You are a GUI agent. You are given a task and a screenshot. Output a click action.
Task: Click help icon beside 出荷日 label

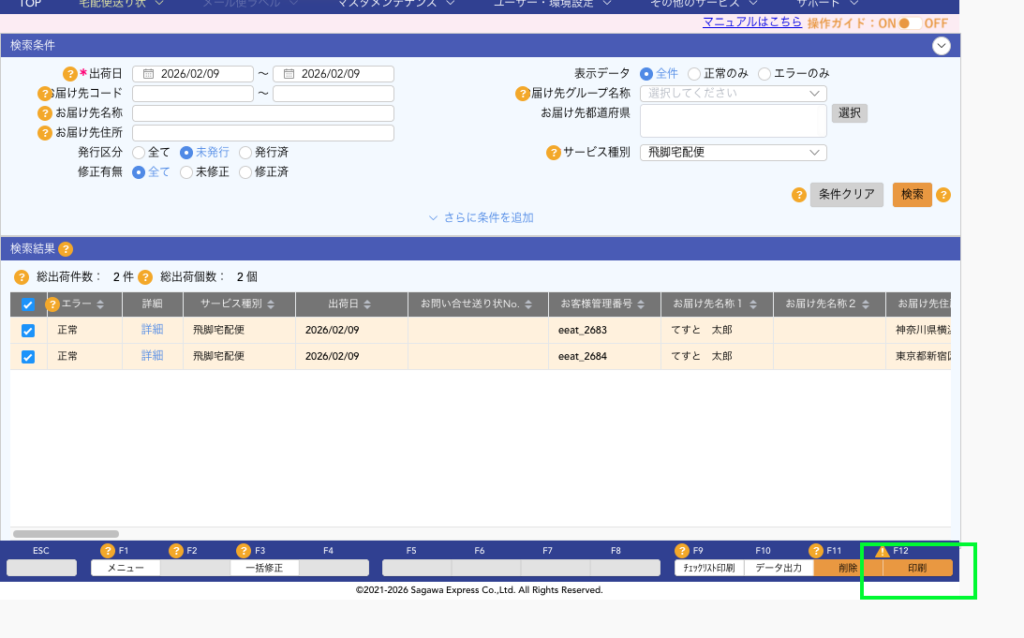(70, 74)
